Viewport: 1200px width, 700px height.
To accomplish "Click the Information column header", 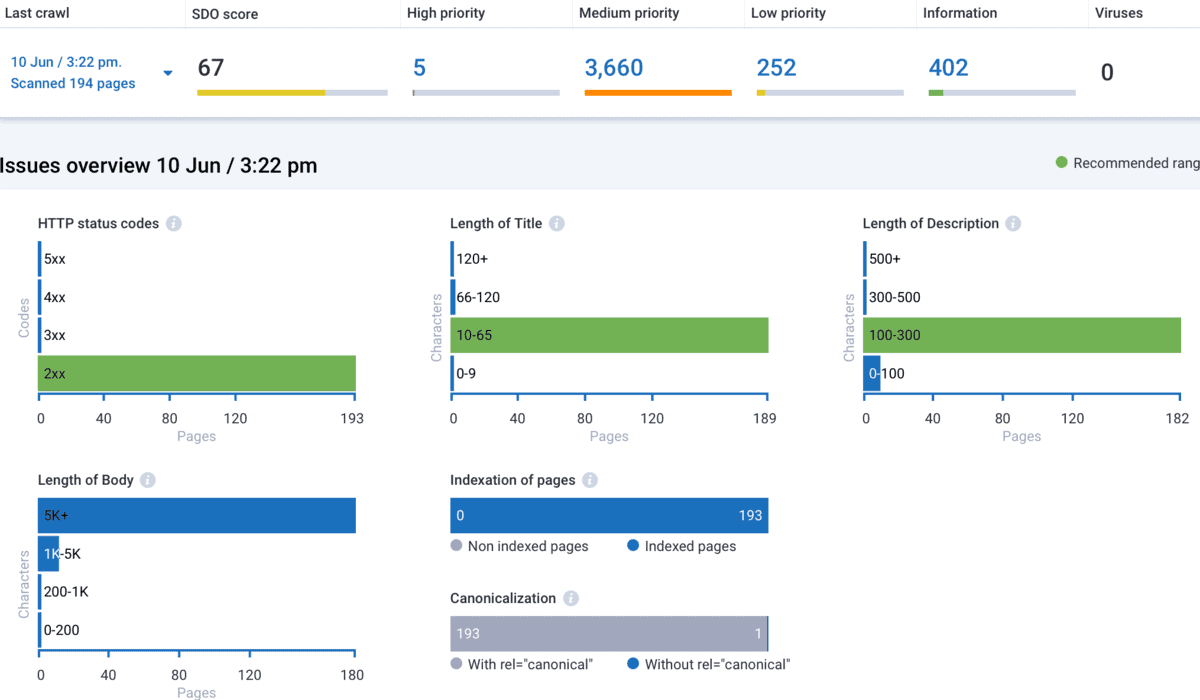I will click(x=960, y=13).
